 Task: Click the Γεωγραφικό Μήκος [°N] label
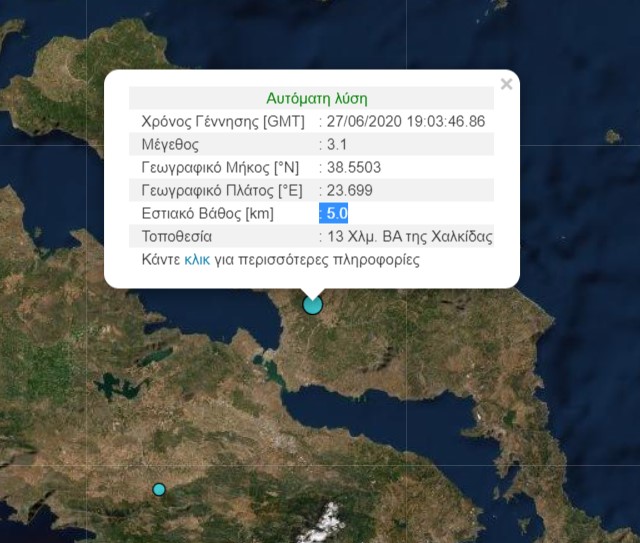[218, 167]
